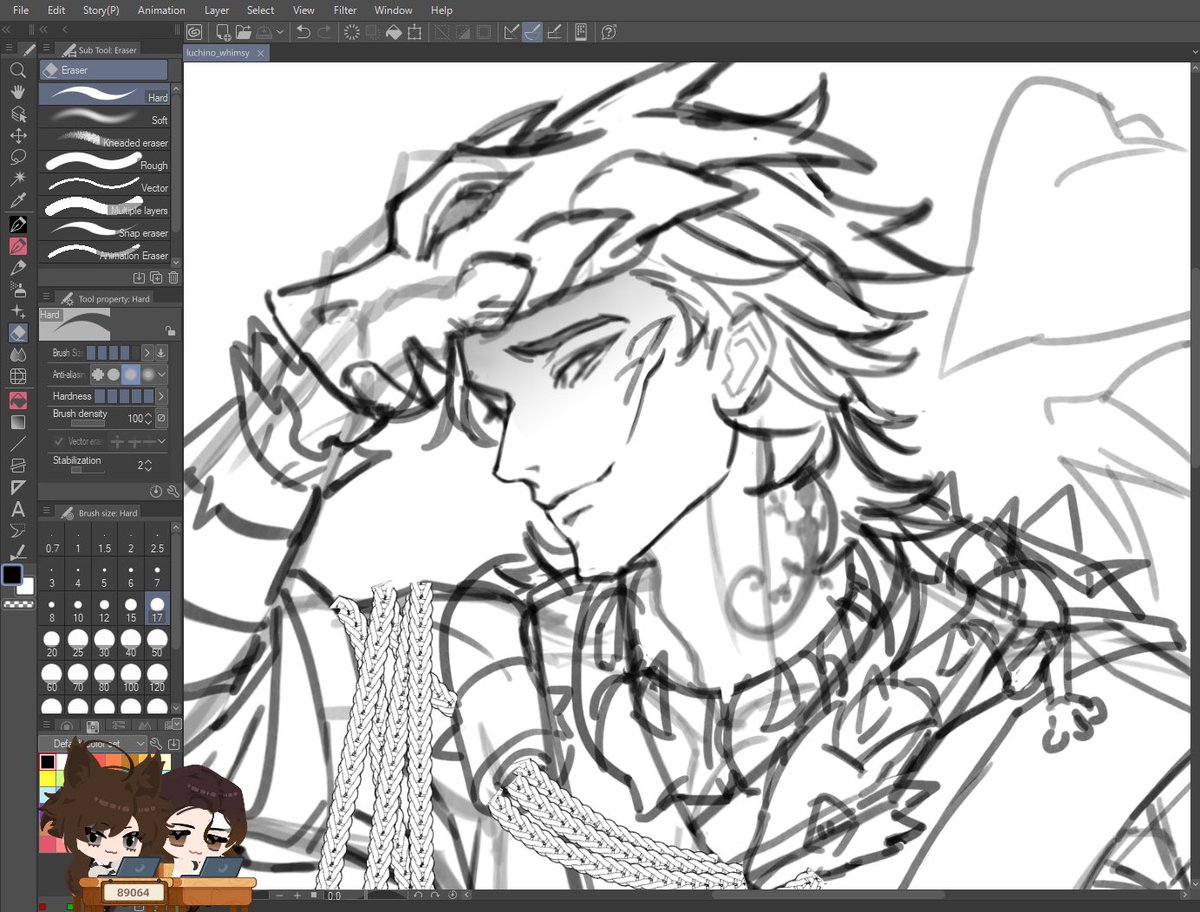Choose the Kneaded eraser sub tool
This screenshot has height=912, width=1200.
(104, 139)
